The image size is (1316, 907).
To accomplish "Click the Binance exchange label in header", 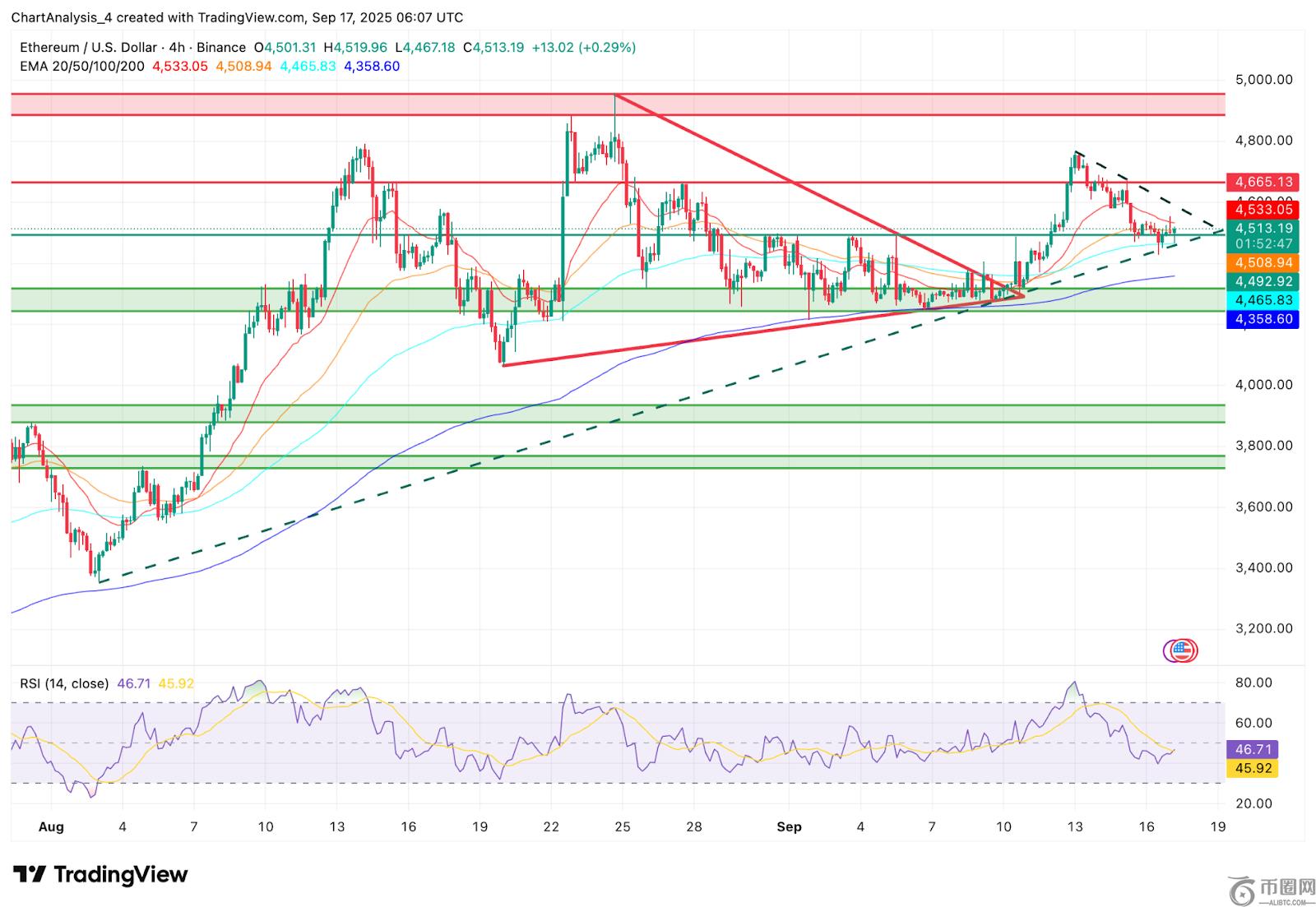I will [x=220, y=48].
